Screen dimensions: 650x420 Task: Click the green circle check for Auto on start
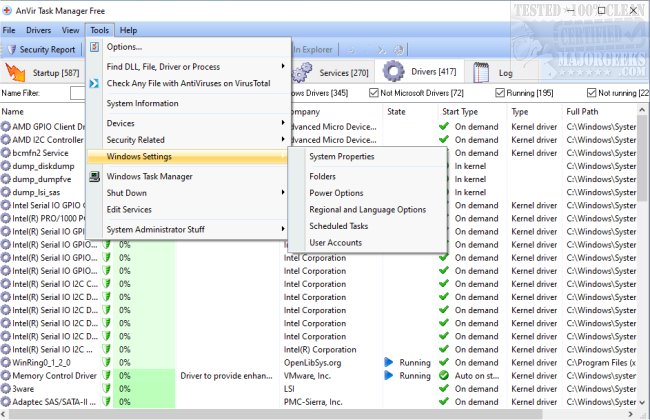click(444, 376)
